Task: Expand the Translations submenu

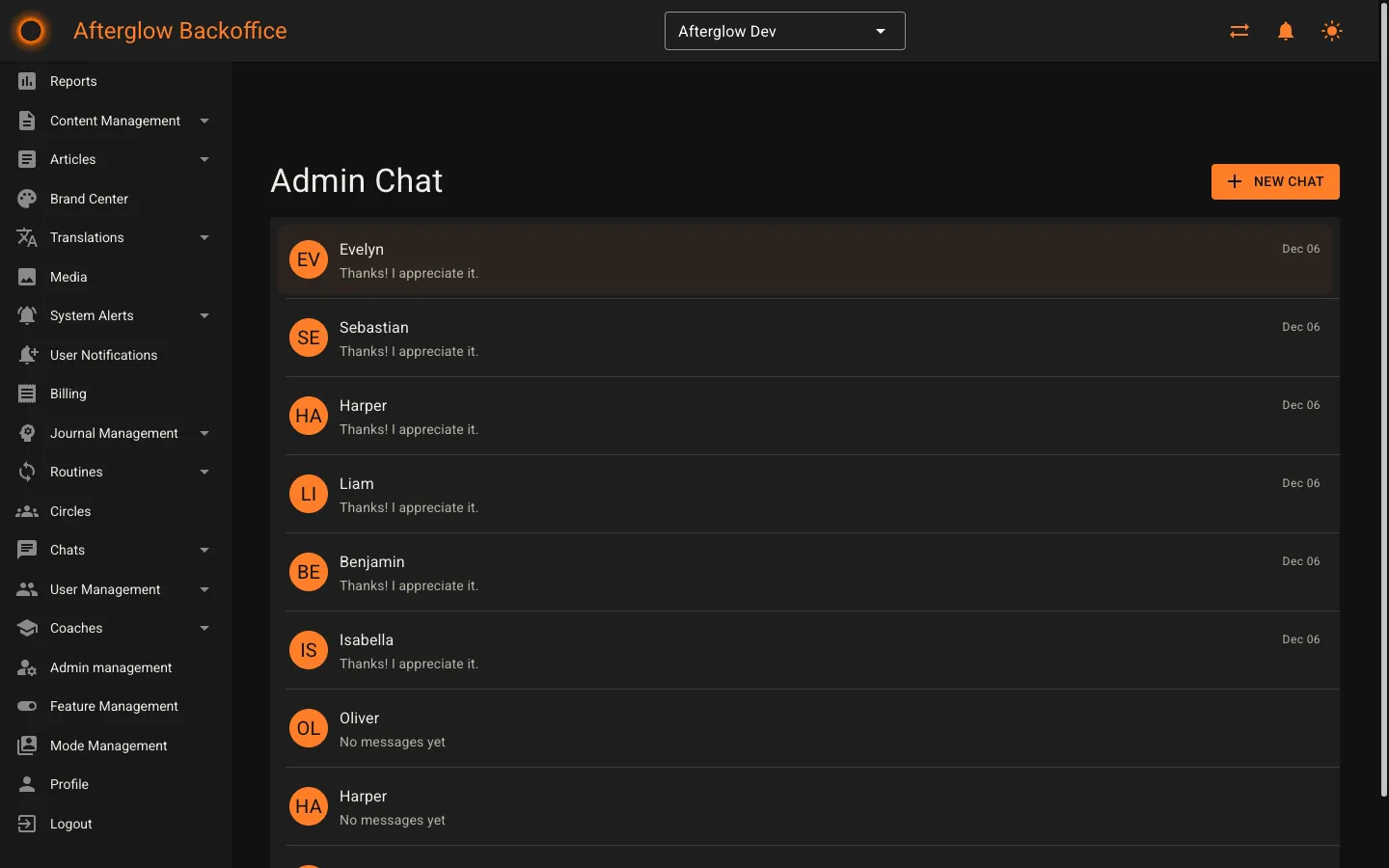Action: 87,237
